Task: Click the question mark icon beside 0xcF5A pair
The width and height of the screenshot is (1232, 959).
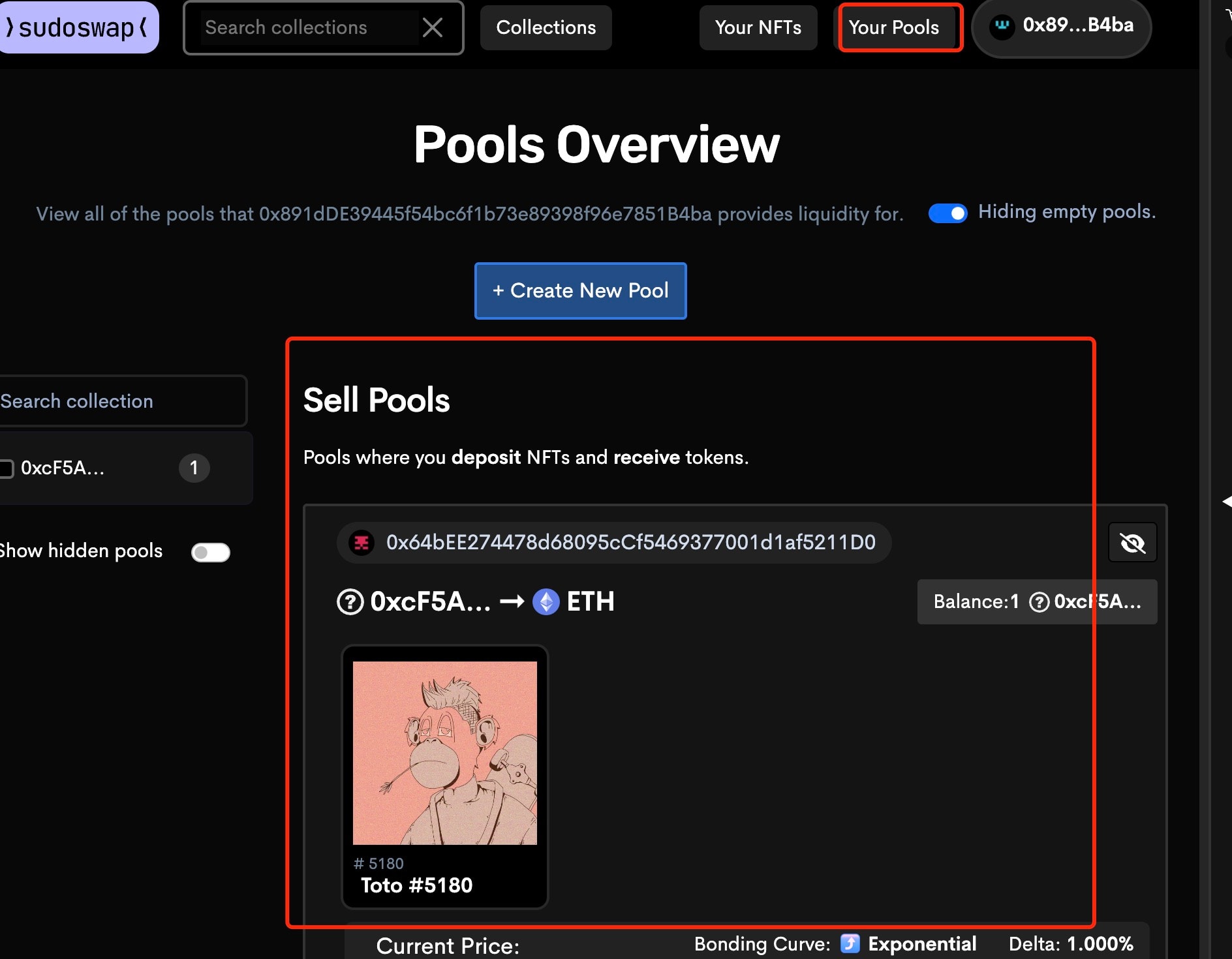Action: coord(350,601)
